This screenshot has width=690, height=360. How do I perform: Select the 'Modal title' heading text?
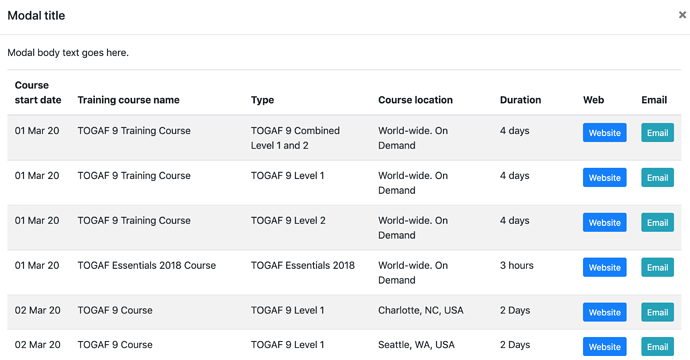pos(36,15)
